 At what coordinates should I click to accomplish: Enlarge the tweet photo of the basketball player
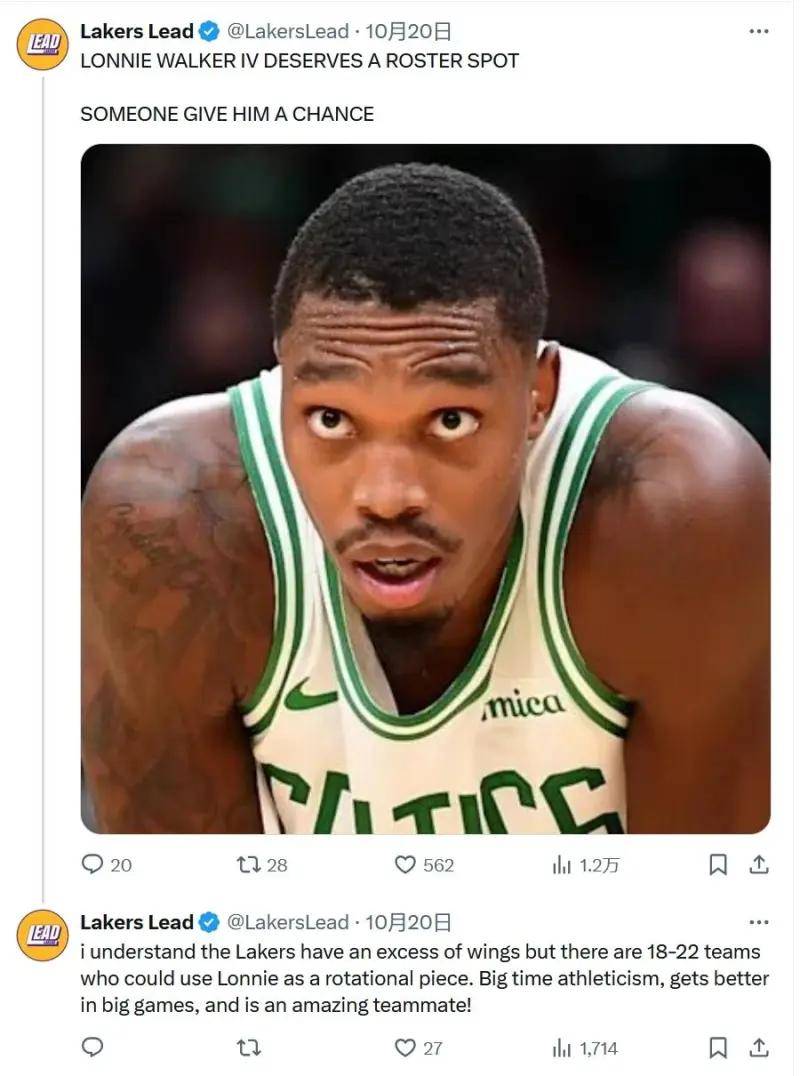point(425,489)
